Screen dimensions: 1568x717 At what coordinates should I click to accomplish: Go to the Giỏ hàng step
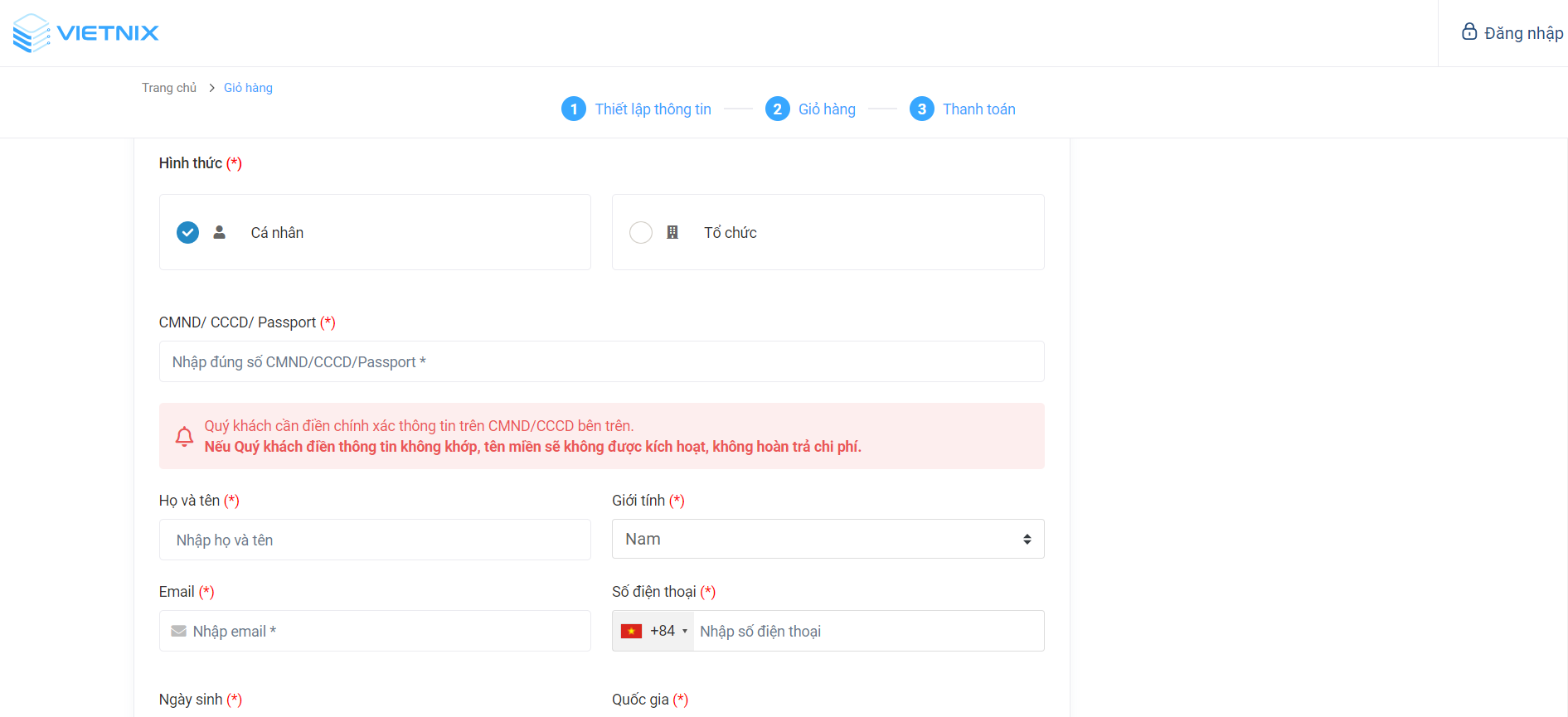point(826,109)
